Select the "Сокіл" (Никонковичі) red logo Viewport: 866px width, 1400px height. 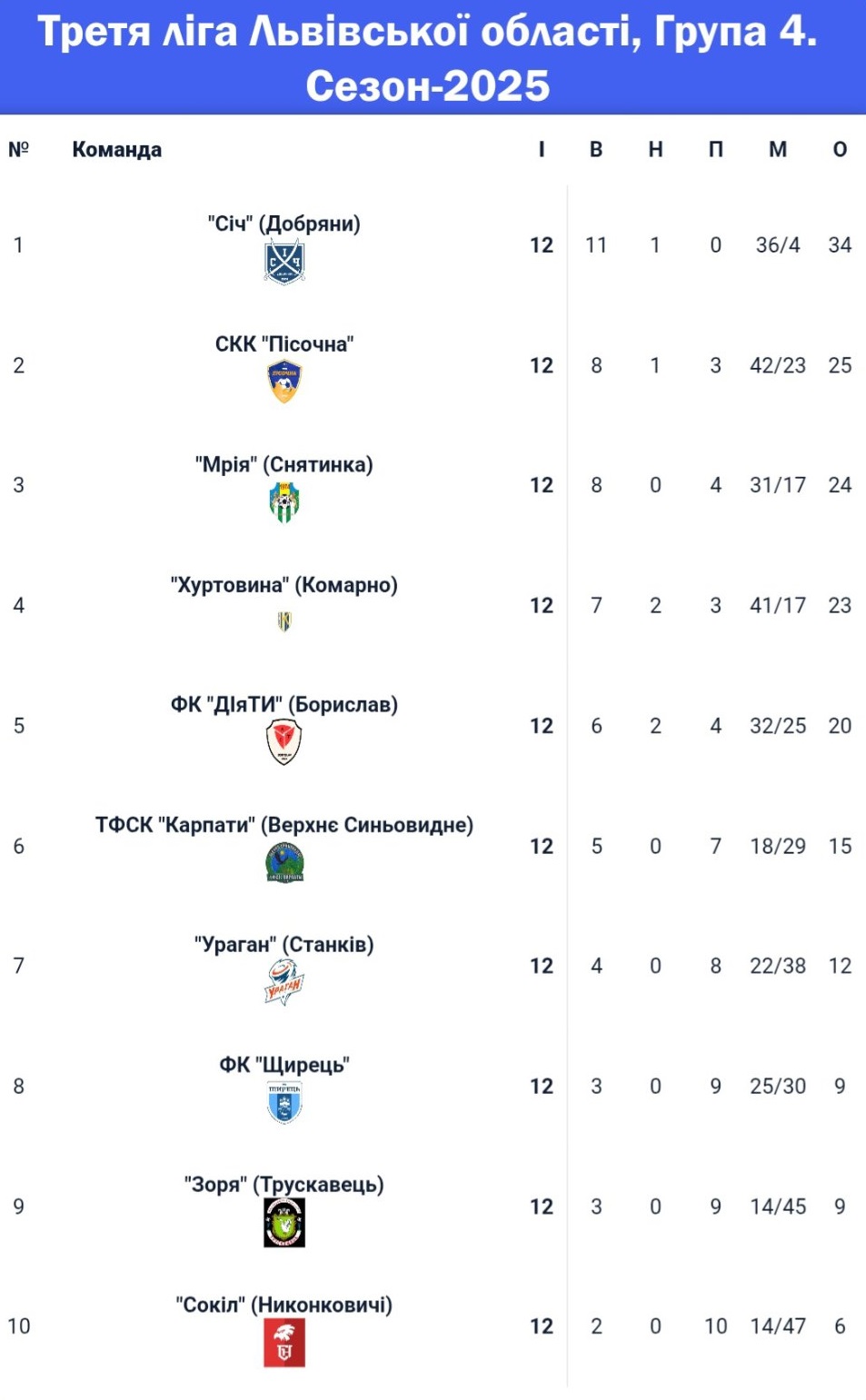point(284,1343)
